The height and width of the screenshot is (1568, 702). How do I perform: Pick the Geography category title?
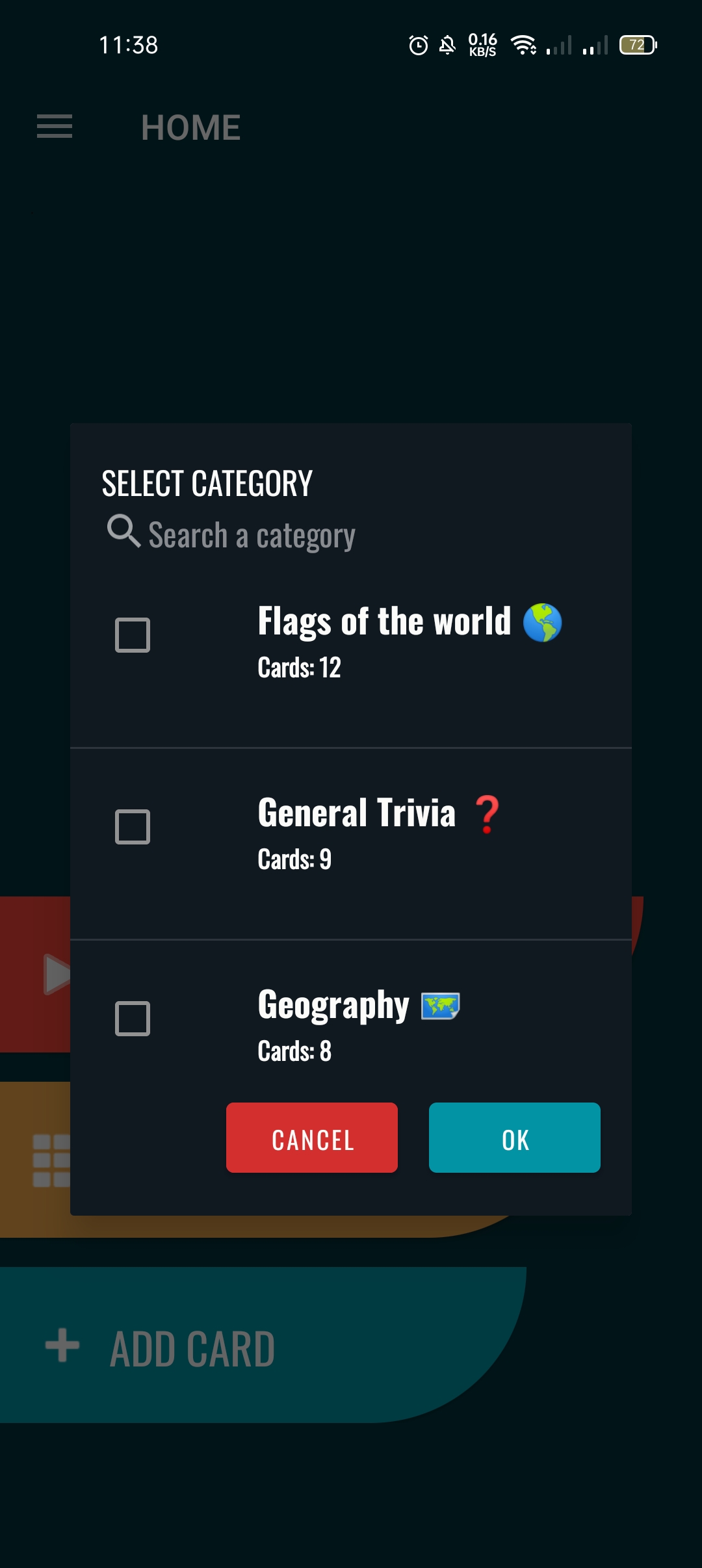pyautogui.click(x=333, y=1005)
